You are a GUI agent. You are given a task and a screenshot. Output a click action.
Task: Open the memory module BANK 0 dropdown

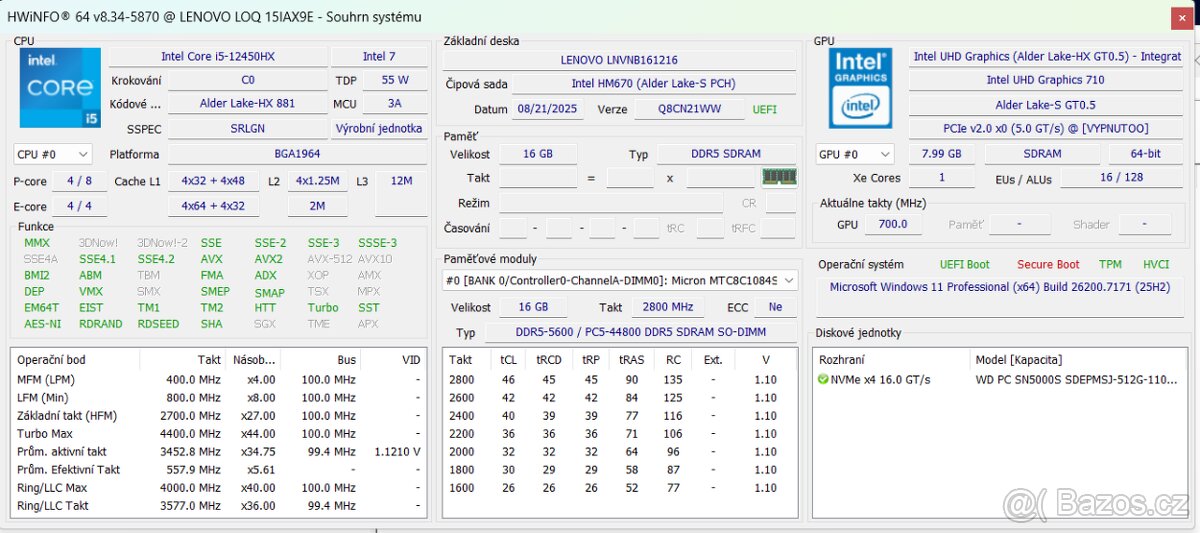point(620,281)
